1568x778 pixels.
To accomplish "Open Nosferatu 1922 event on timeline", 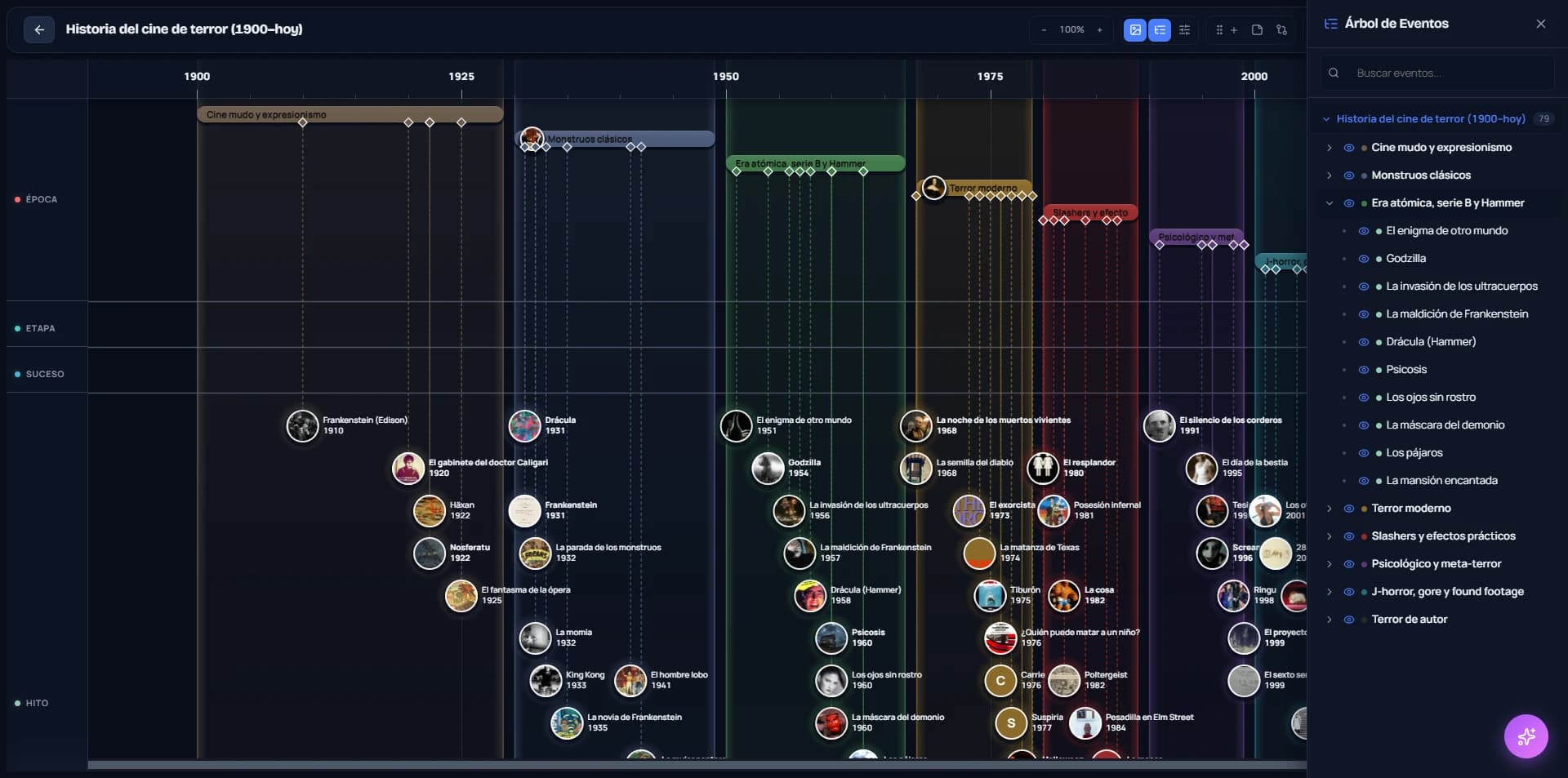I will pyautogui.click(x=430, y=553).
